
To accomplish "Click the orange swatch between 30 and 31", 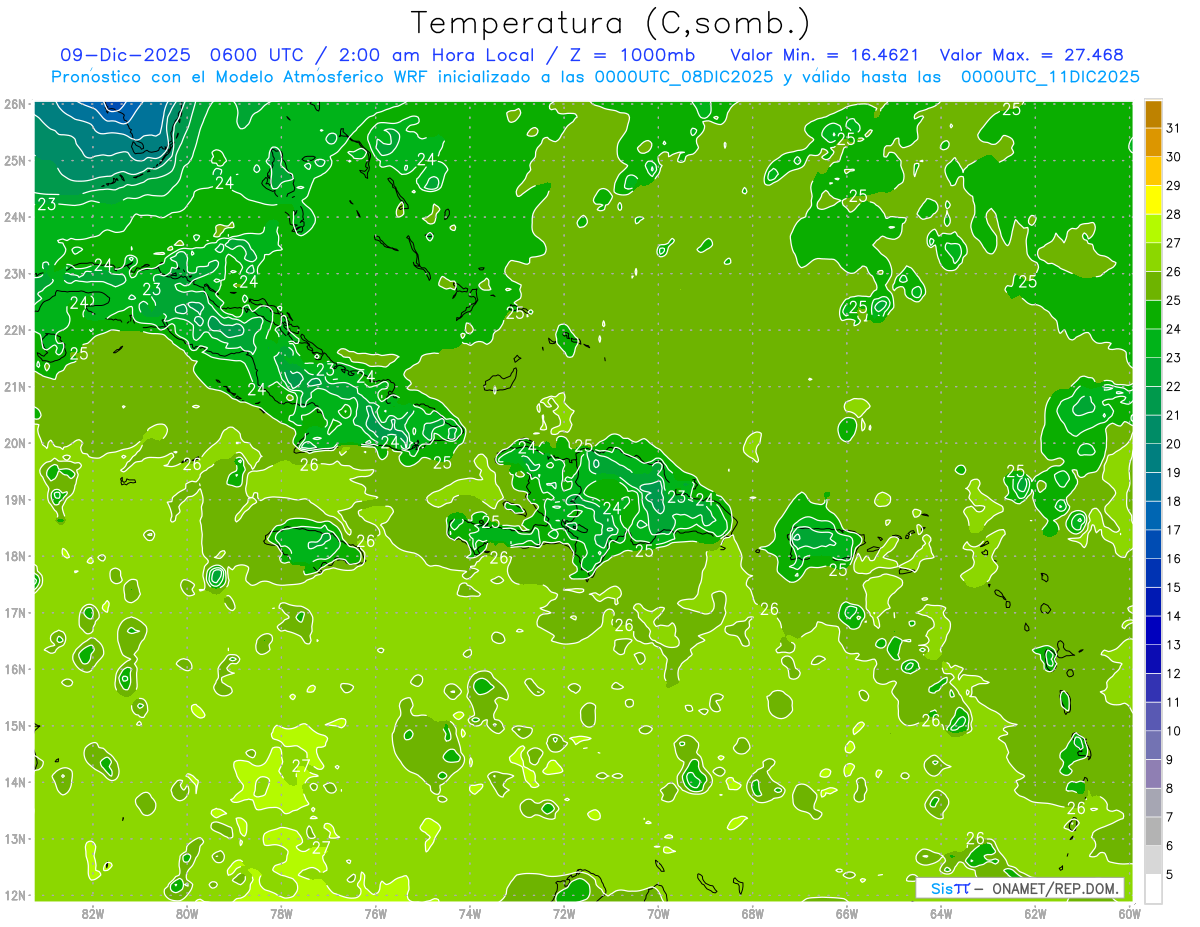I will pos(1153,143).
